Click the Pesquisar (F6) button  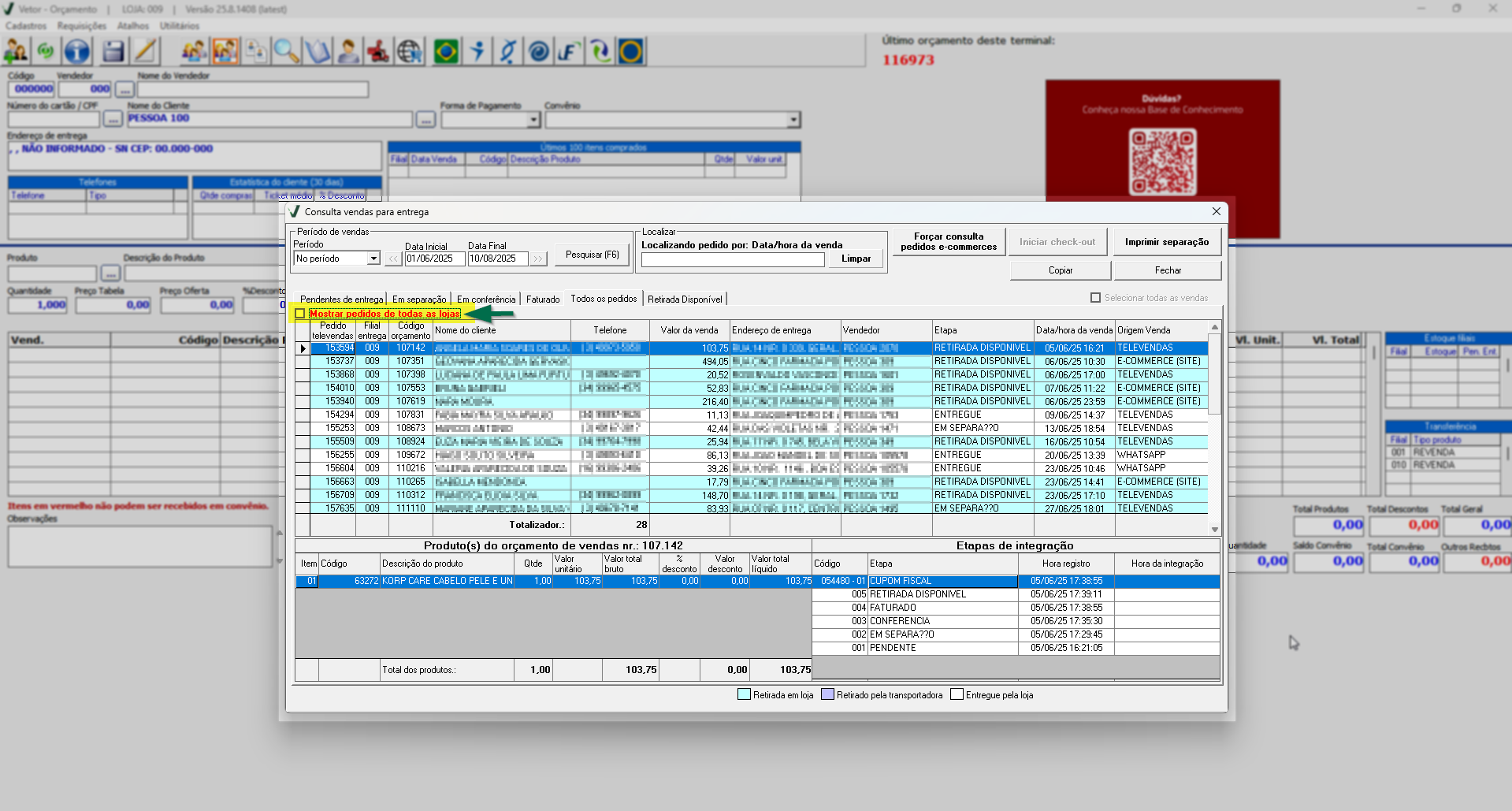pyautogui.click(x=593, y=255)
